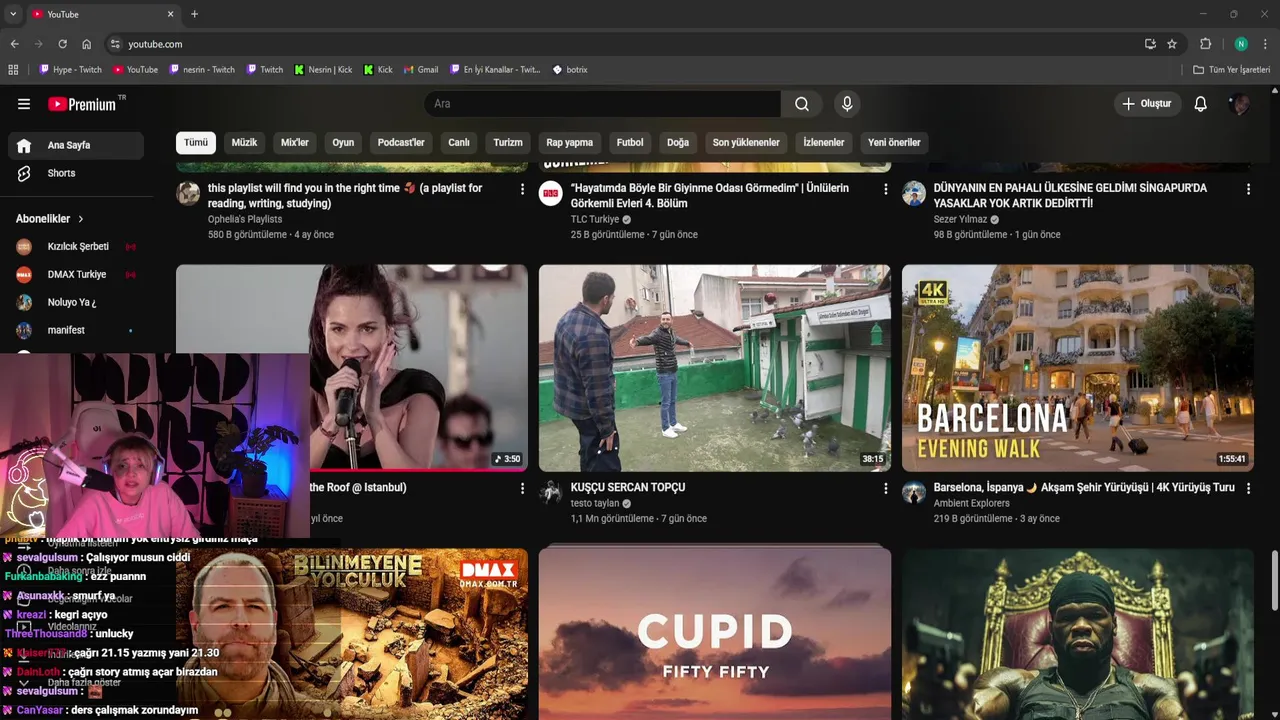Viewport: 1280px width, 720px height.
Task: Open the tab search dropdown arrow
Action: tap(12, 14)
